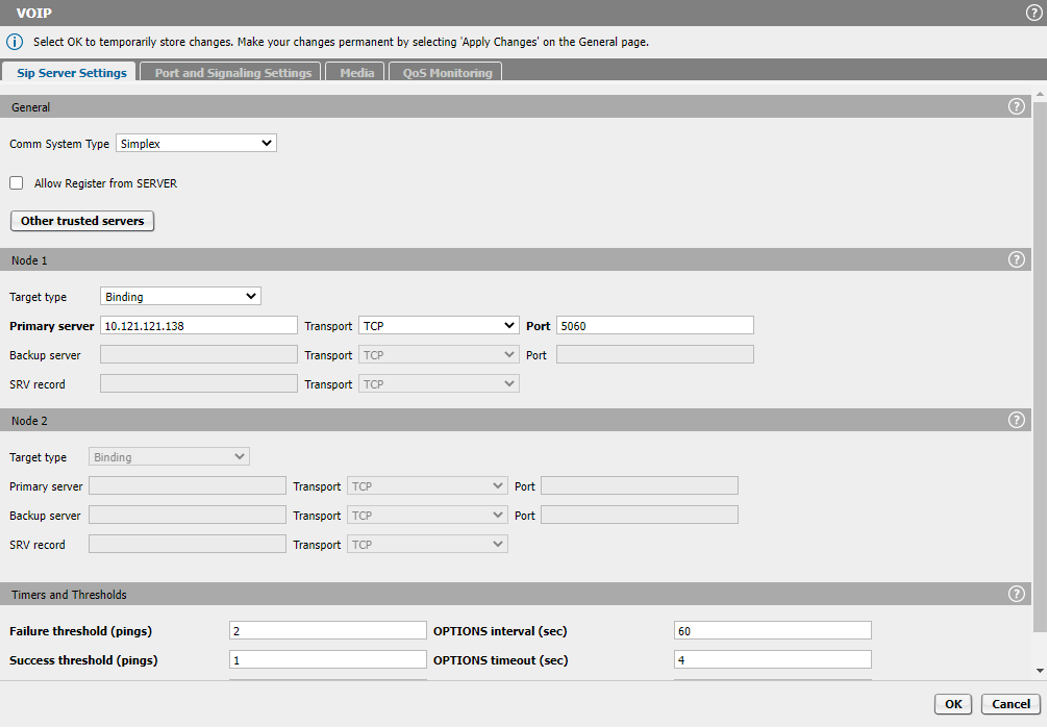The width and height of the screenshot is (1047, 728).
Task: Click the blue info icon beside the notice
Action: click(14, 41)
